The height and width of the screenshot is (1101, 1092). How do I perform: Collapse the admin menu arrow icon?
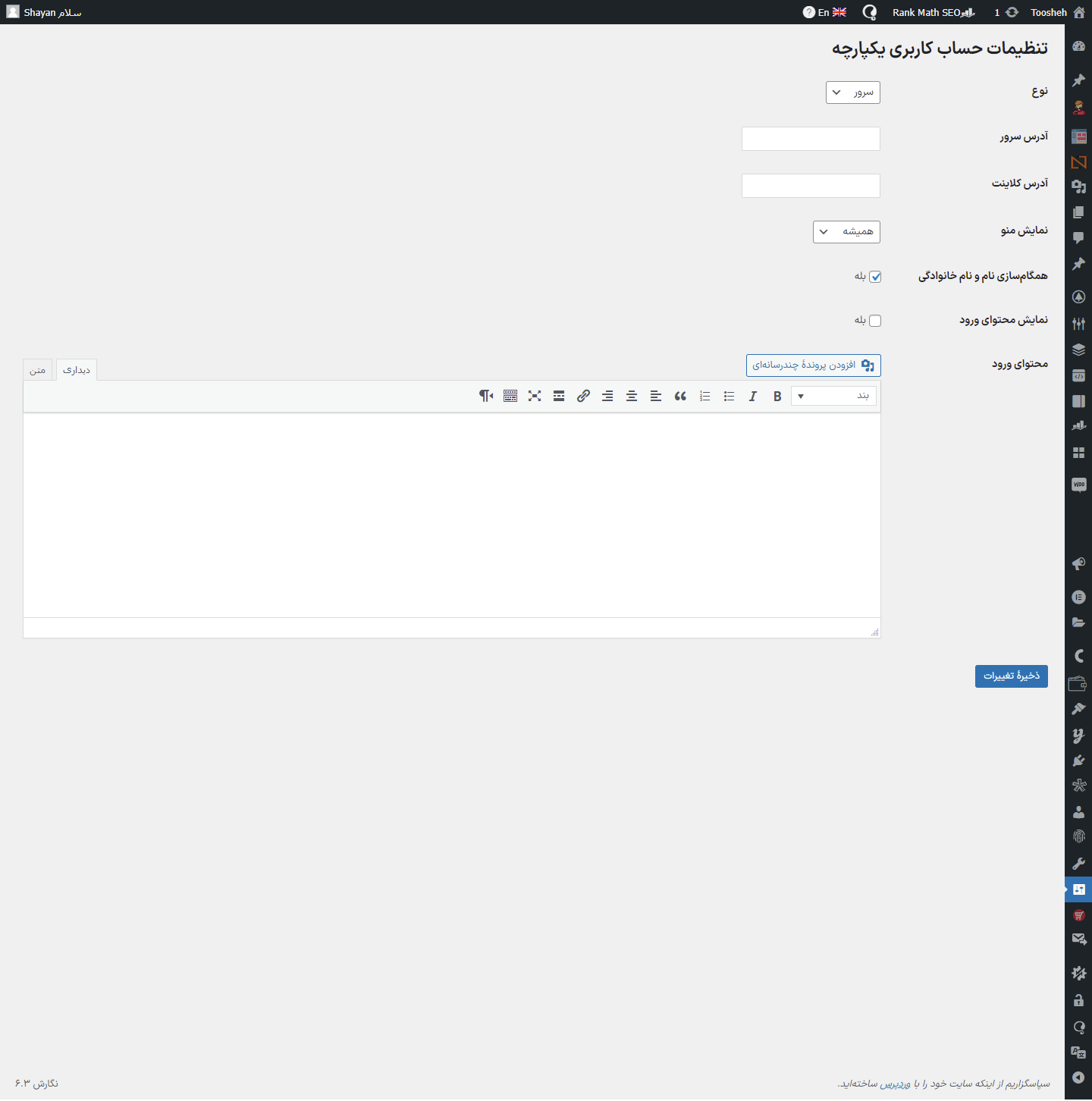(1078, 1077)
